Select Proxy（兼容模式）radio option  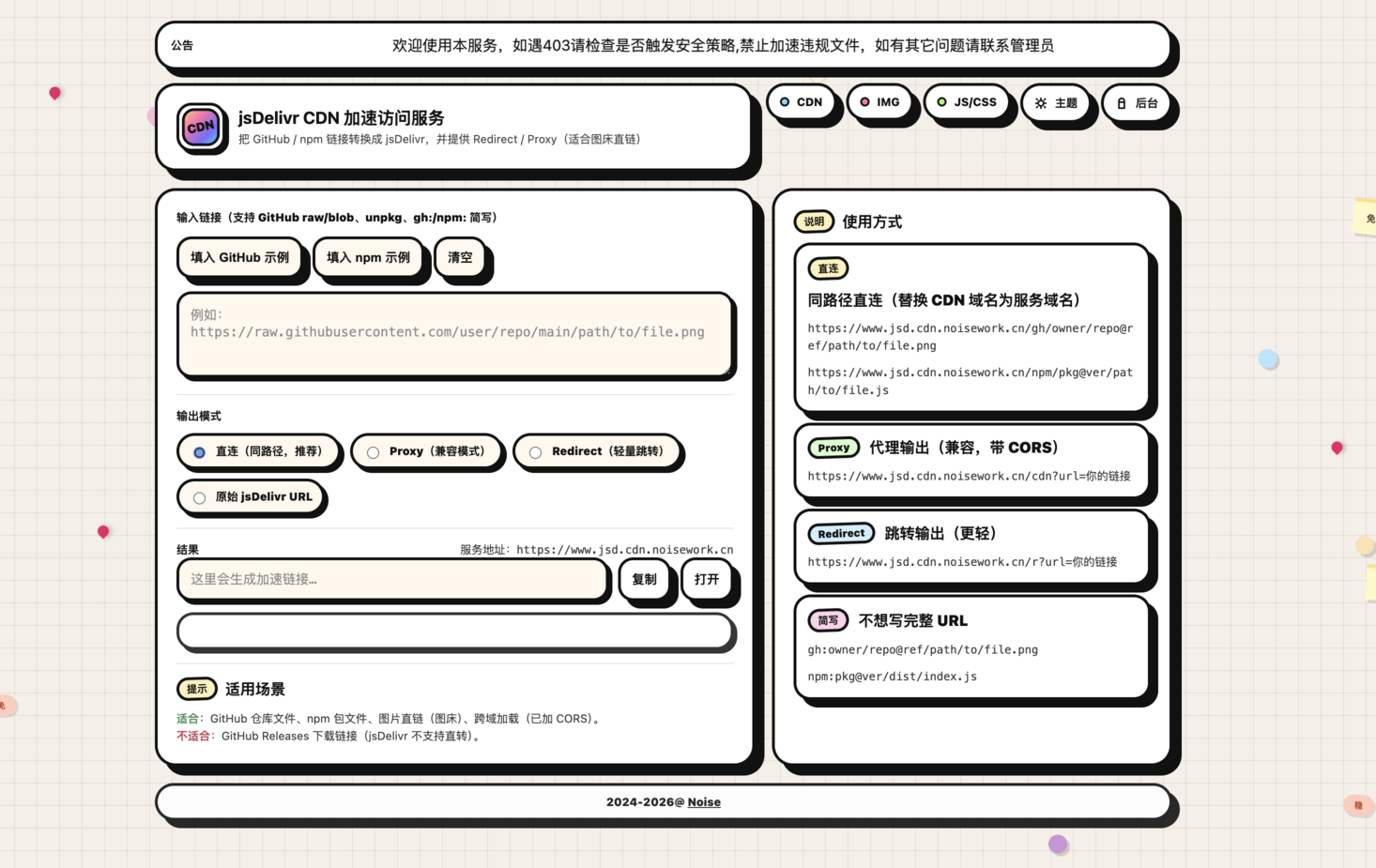click(426, 451)
